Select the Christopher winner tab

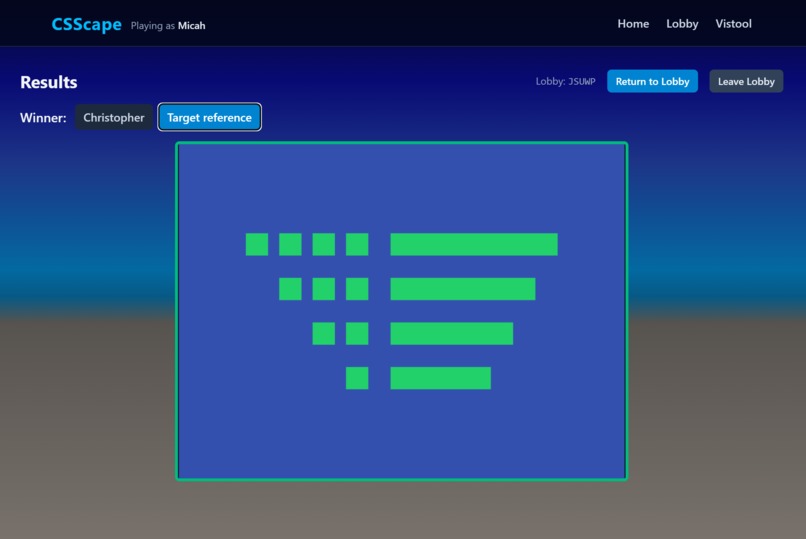(x=114, y=117)
